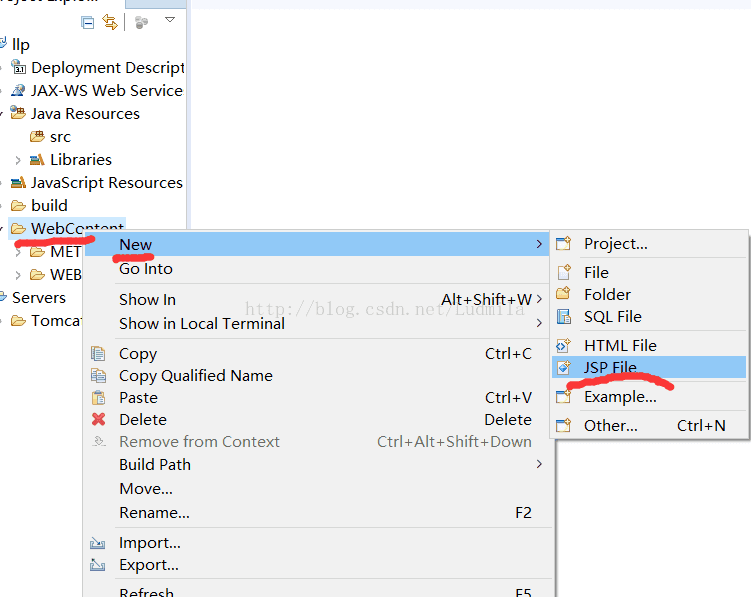This screenshot has height=597, width=751.
Task: Select Project... in New submenu
Action: (x=649, y=244)
